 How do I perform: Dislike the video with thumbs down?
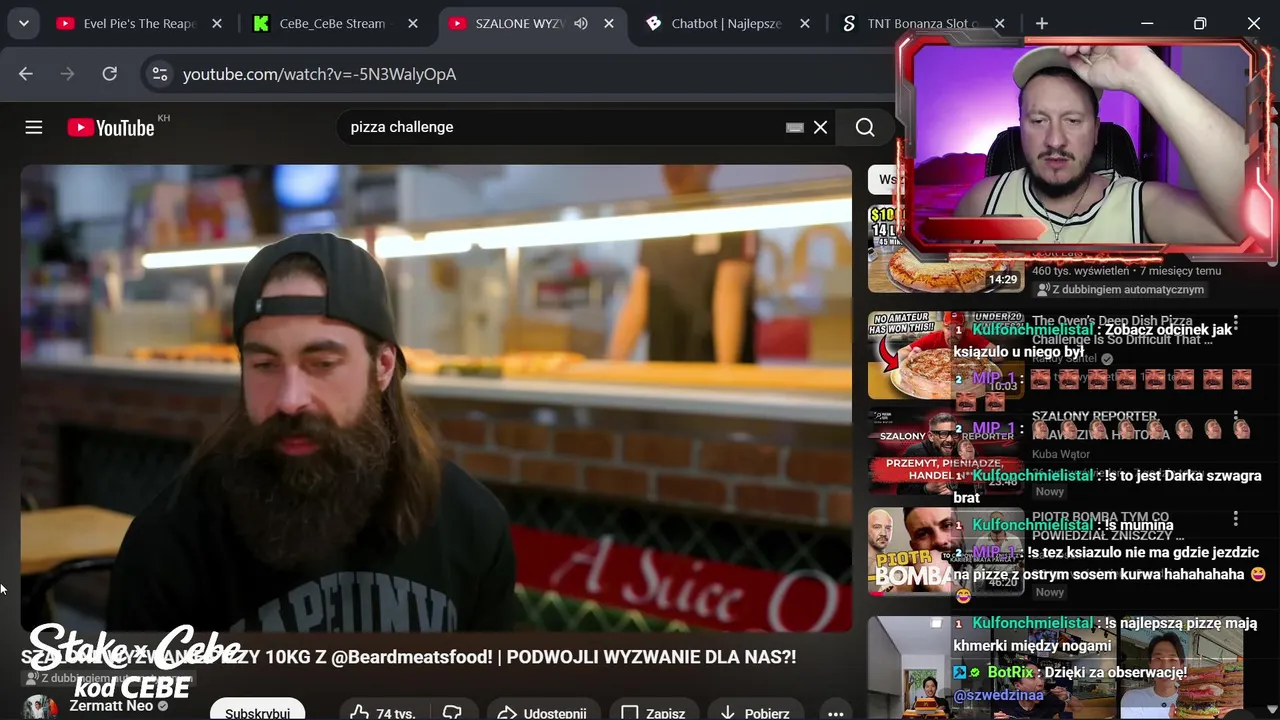click(x=453, y=713)
